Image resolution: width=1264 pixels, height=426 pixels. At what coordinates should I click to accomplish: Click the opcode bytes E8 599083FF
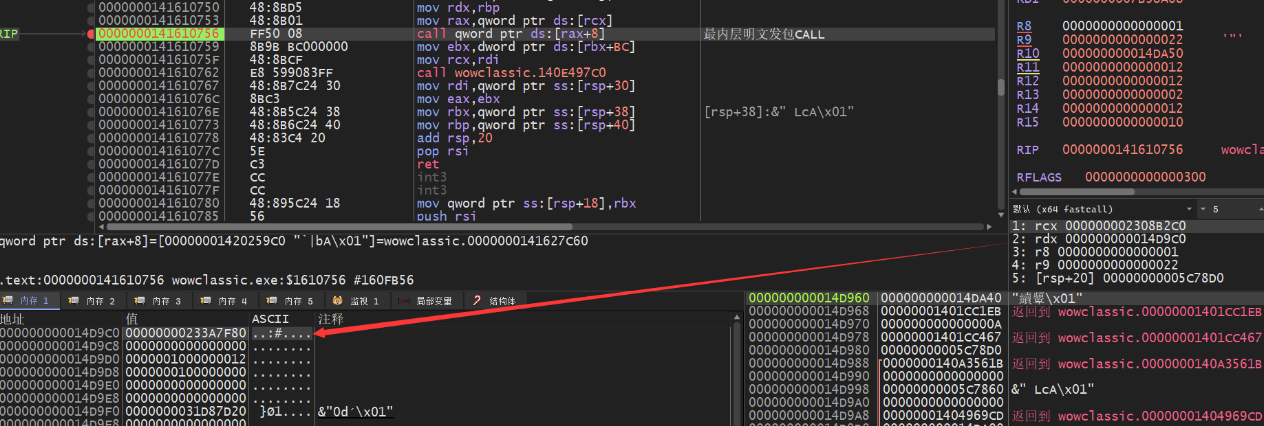click(291, 72)
